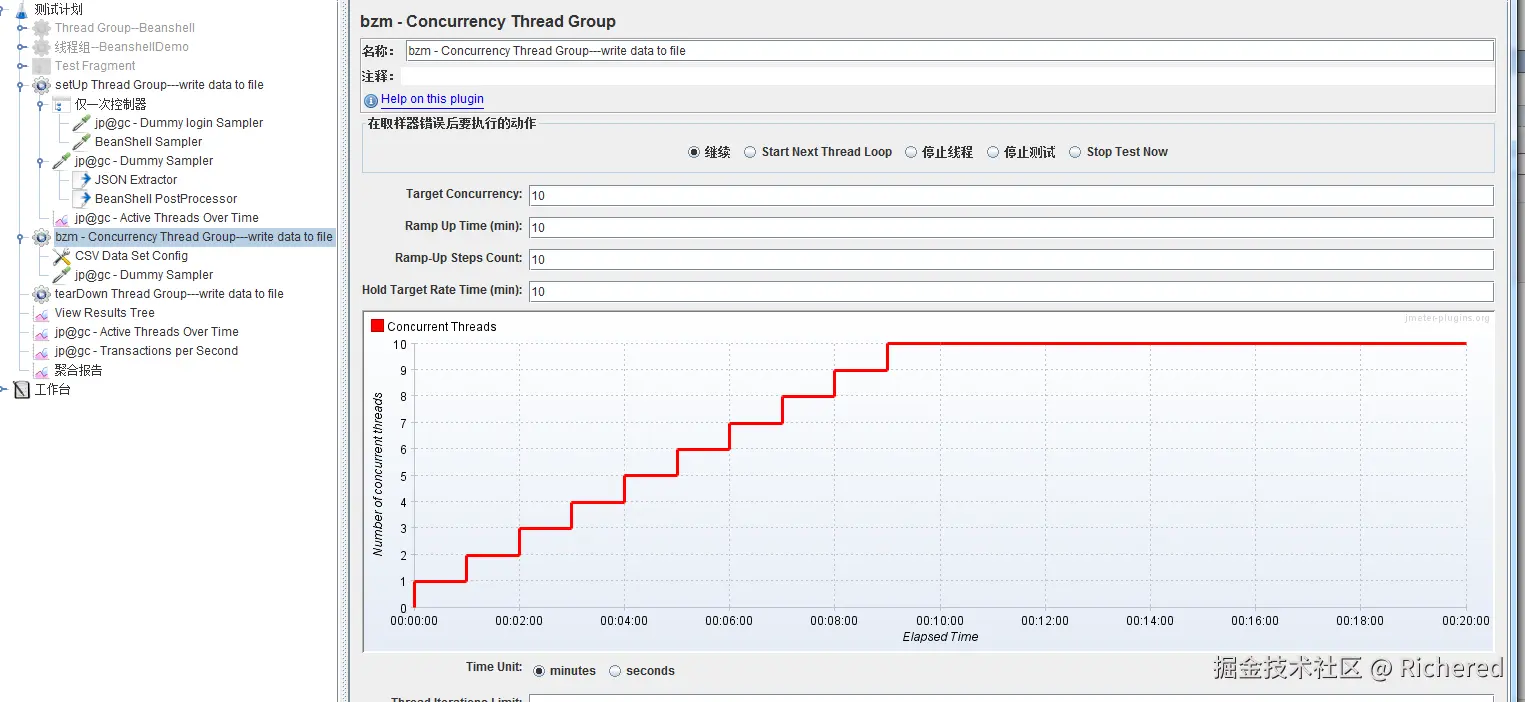Click the 测试计划 test plan flask icon
Viewport: 1525px width, 702px height.
pyautogui.click(x=22, y=9)
